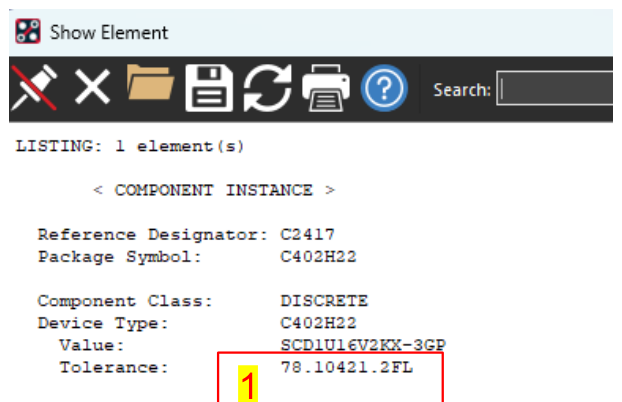
Task: Click the 'Reference Designator:' label
Action: point(153,235)
